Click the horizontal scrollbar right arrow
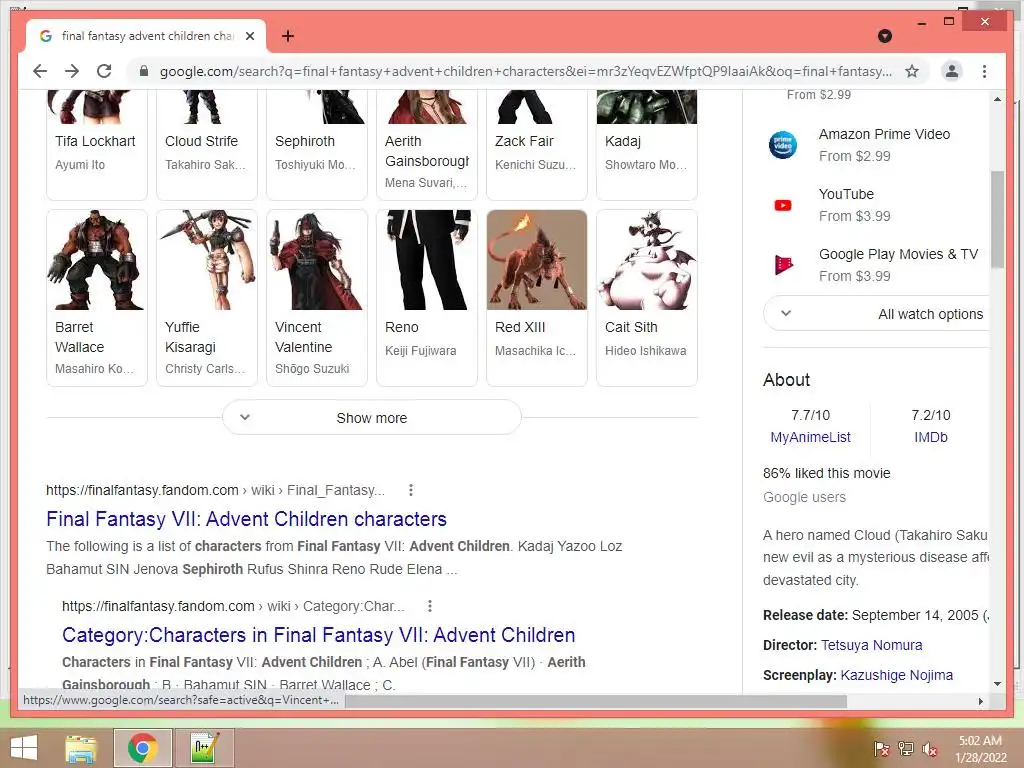This screenshot has width=1024, height=768. click(980, 701)
